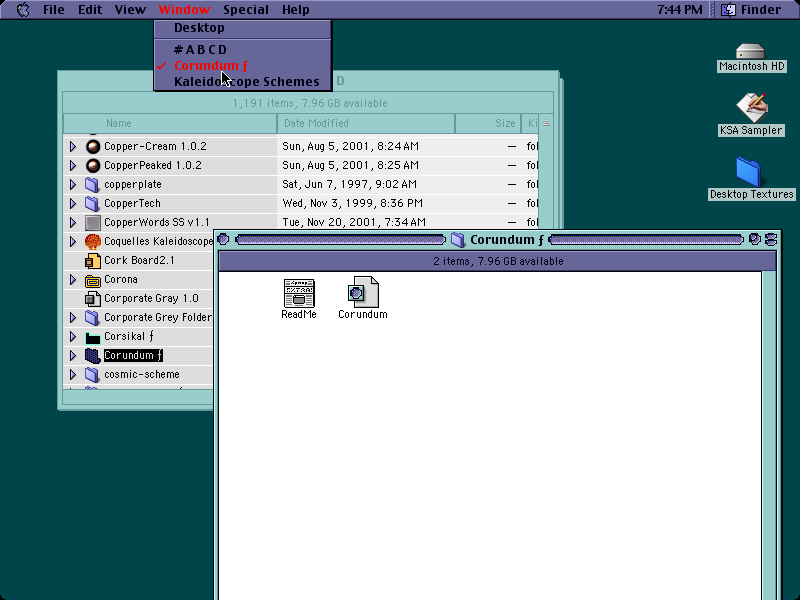The height and width of the screenshot is (600, 800).
Task: Click the Corundum ƒ window close box
Action: [223, 239]
